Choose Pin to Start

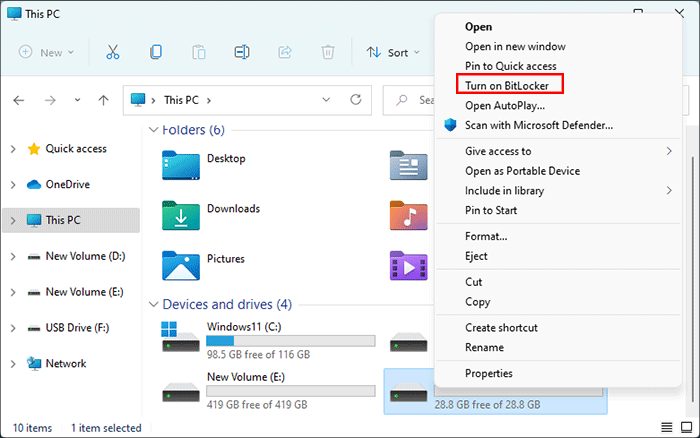pyautogui.click(x=491, y=210)
